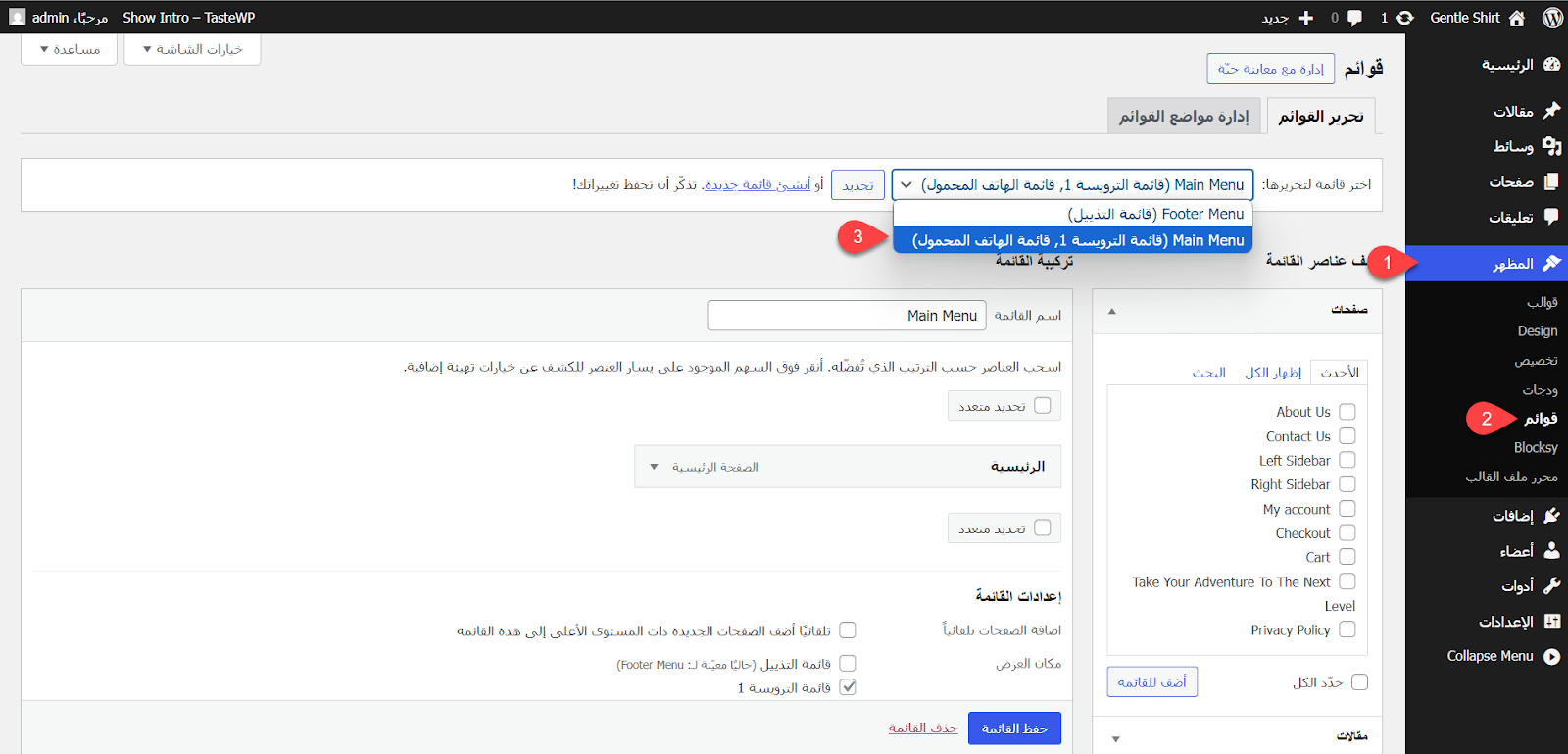Check the Take Your Adventure To The Next Level box

click(1347, 581)
